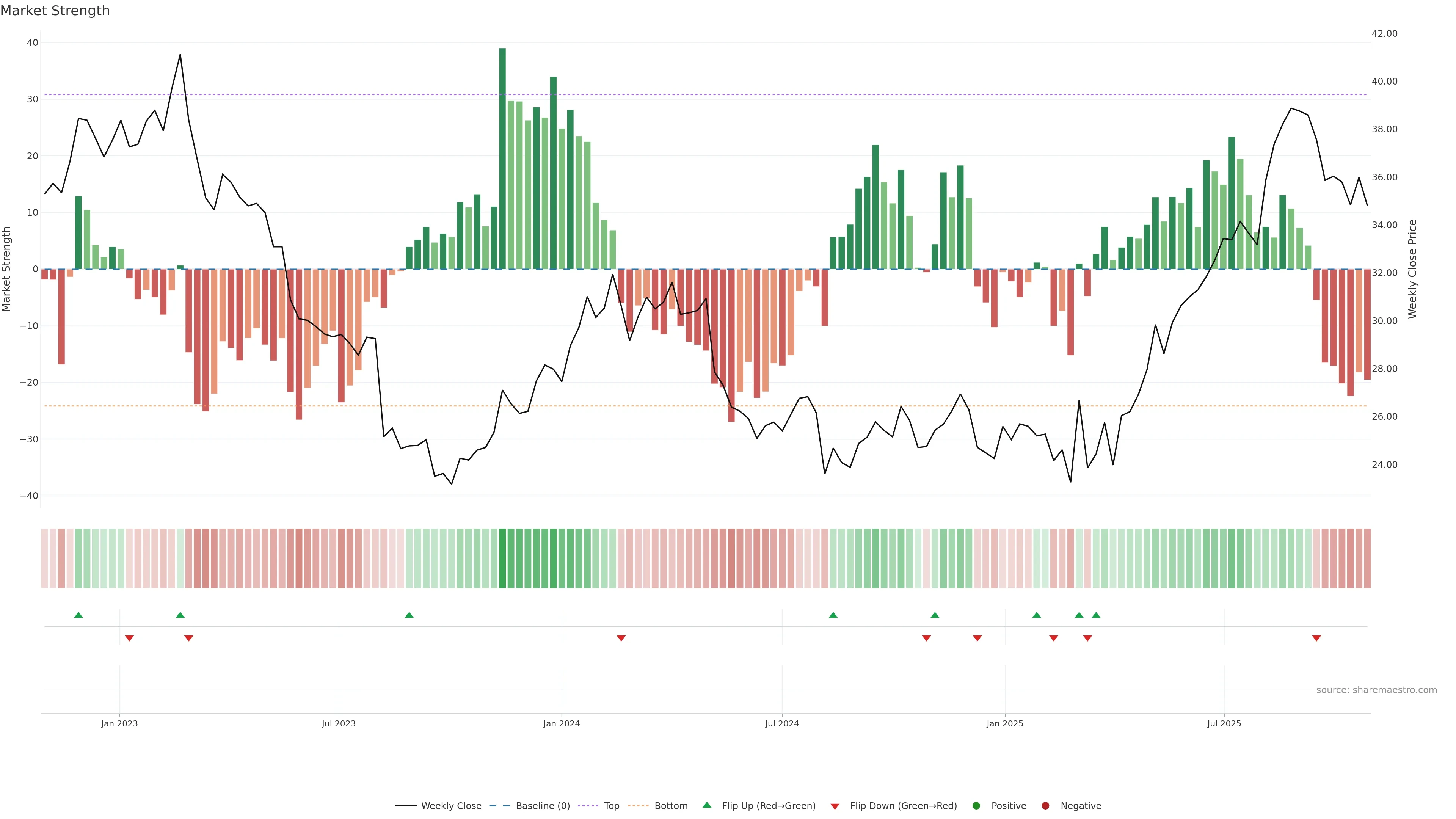Image resolution: width=1456 pixels, height=819 pixels.
Task: Click the flip-up marker just after Jul 2024
Action: click(x=833, y=615)
